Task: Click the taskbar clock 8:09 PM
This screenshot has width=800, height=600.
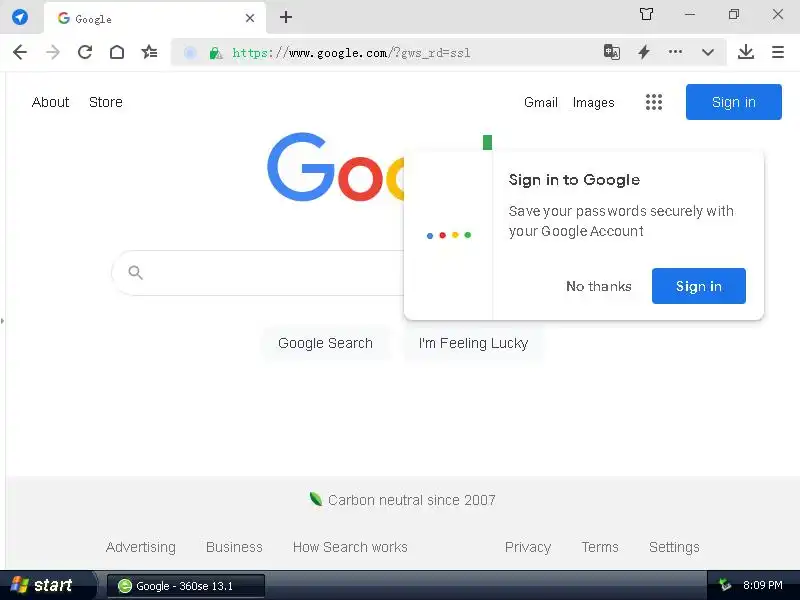Action: coord(762,585)
